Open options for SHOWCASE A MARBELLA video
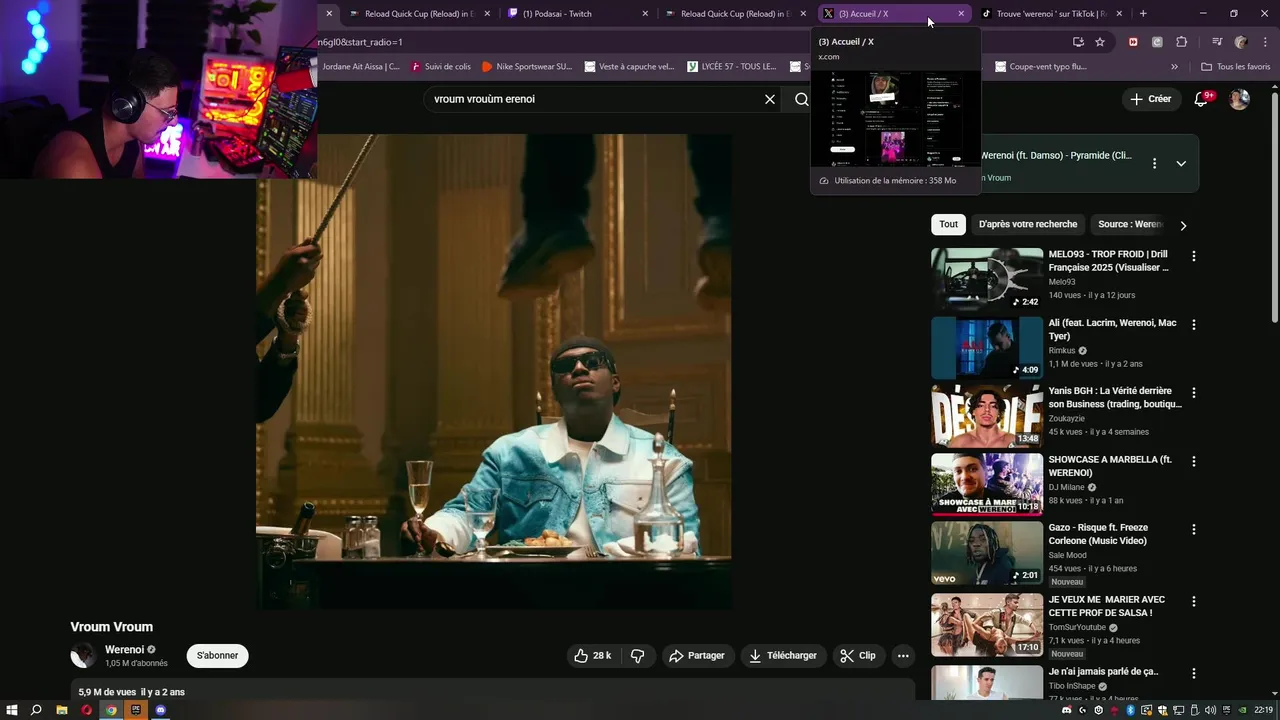 coord(1193,462)
